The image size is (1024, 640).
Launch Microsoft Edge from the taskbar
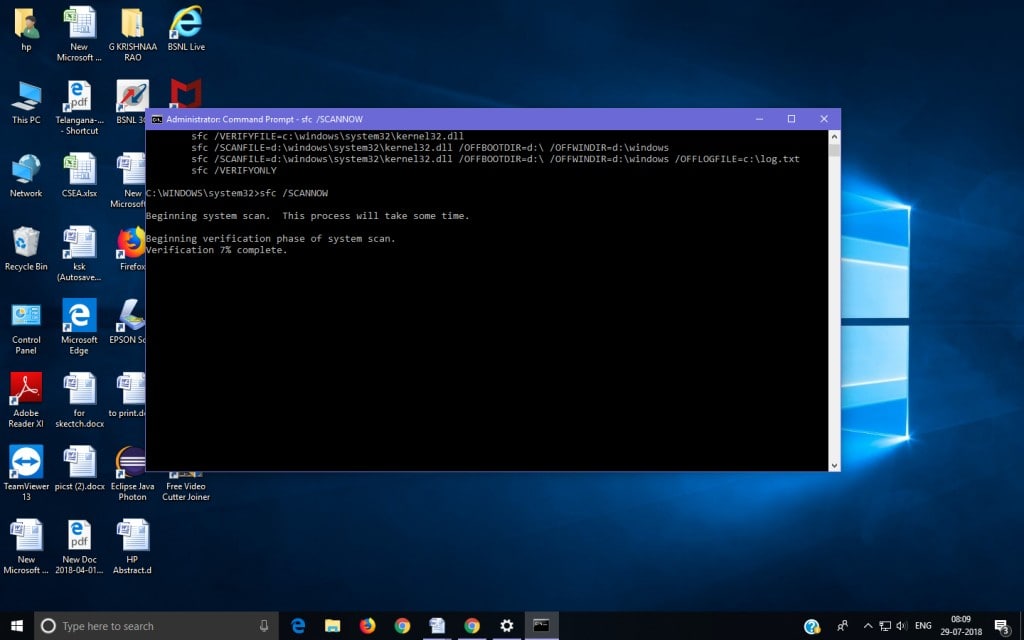tap(298, 625)
